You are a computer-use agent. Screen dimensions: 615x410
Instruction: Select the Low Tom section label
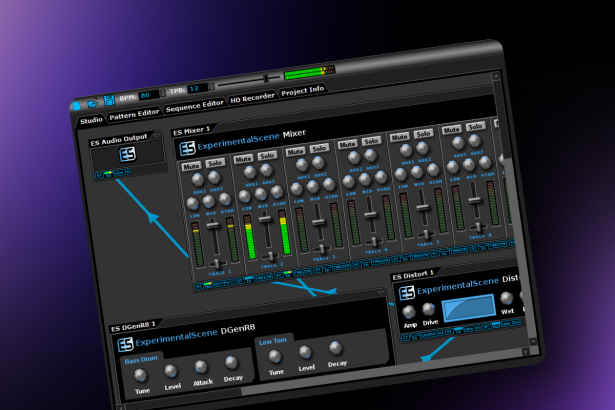(x=273, y=341)
